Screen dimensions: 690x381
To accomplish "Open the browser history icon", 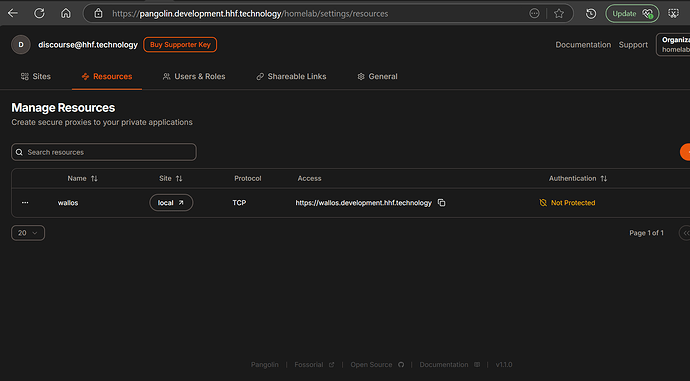I will (591, 14).
